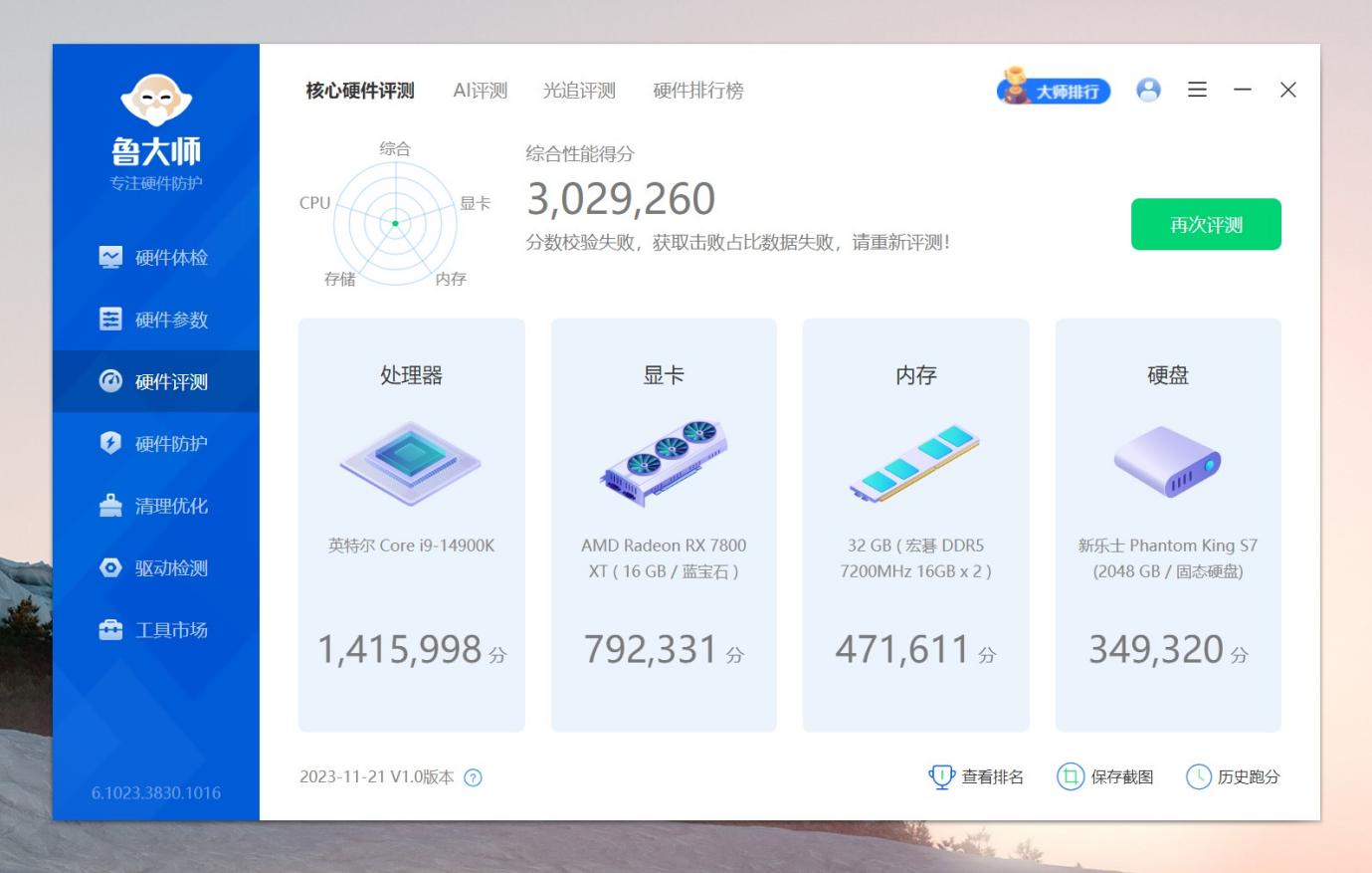
Task: Click the 再次评测 green button
Action: click(1206, 224)
